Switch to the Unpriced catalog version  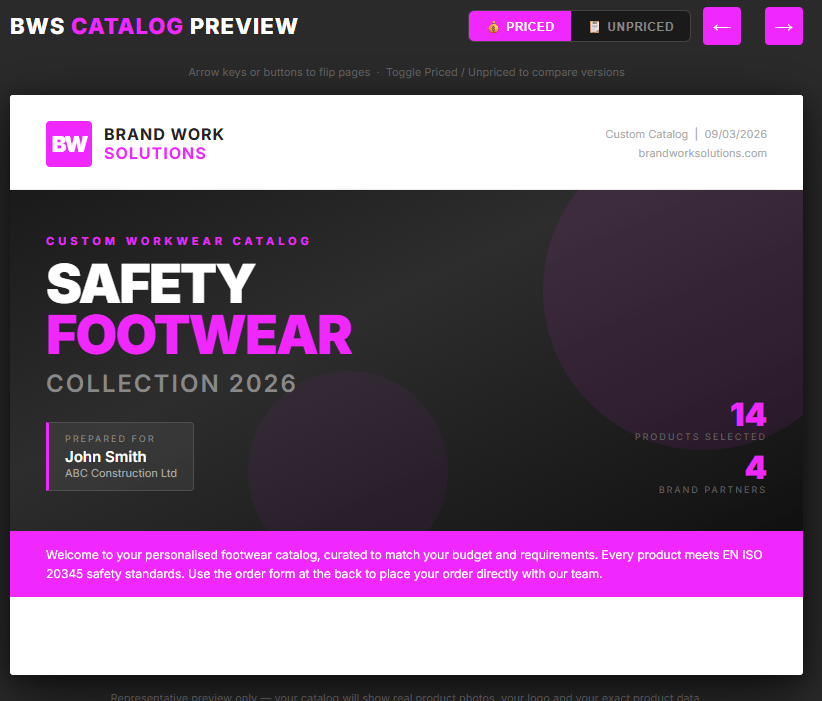[x=630, y=27]
